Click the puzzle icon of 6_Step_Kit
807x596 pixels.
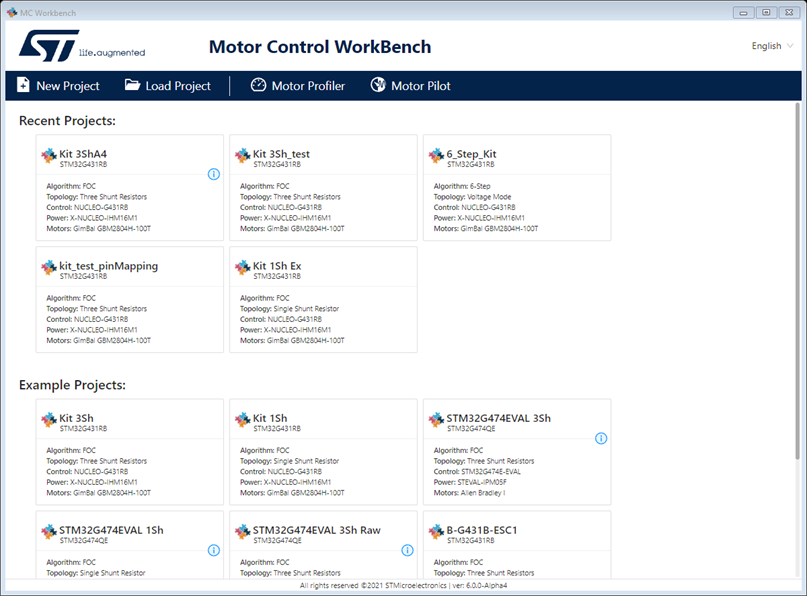(x=436, y=155)
